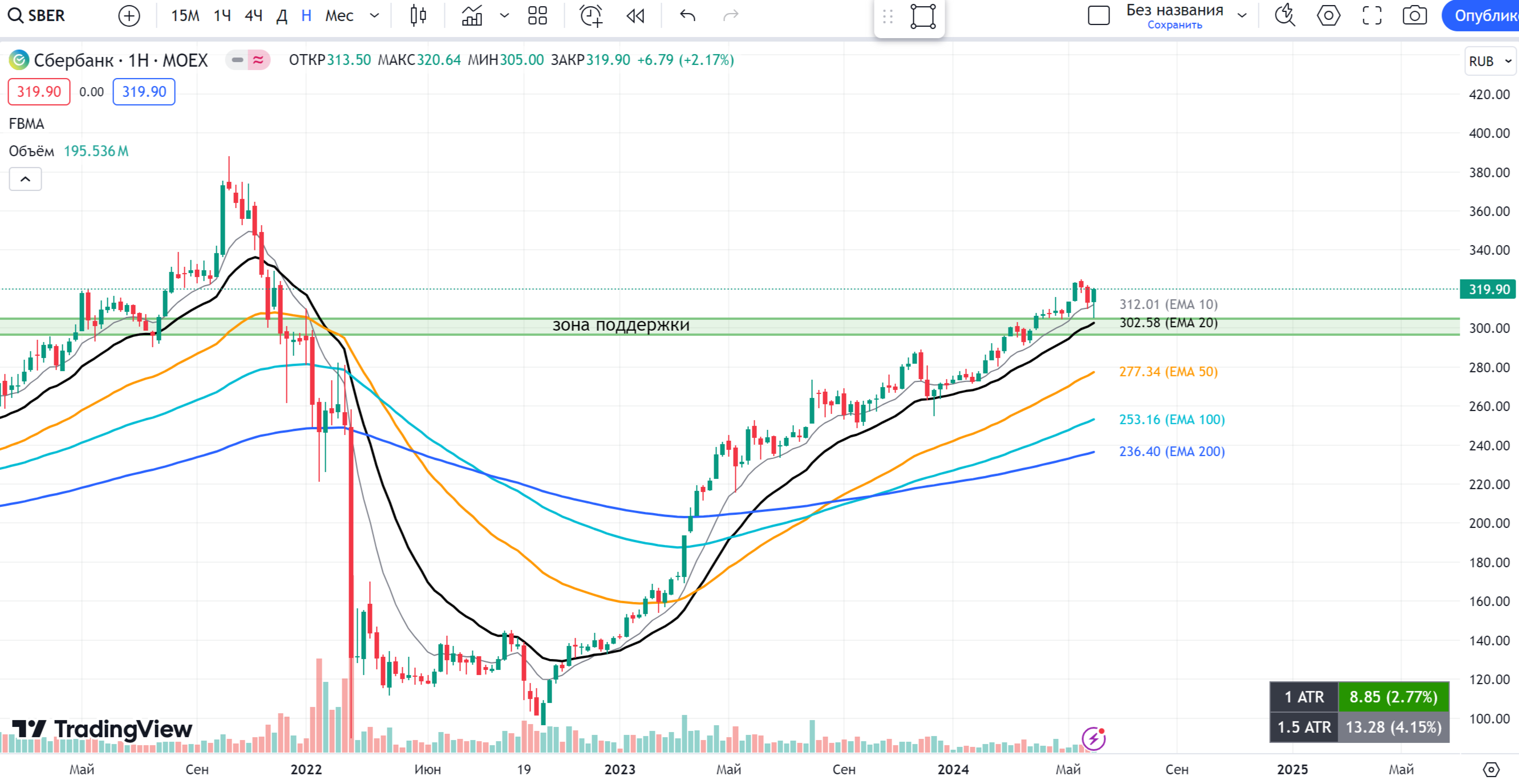Viewport: 1519px width, 784px height.
Task: Toggle the pink market status indicator
Action: [x=258, y=59]
